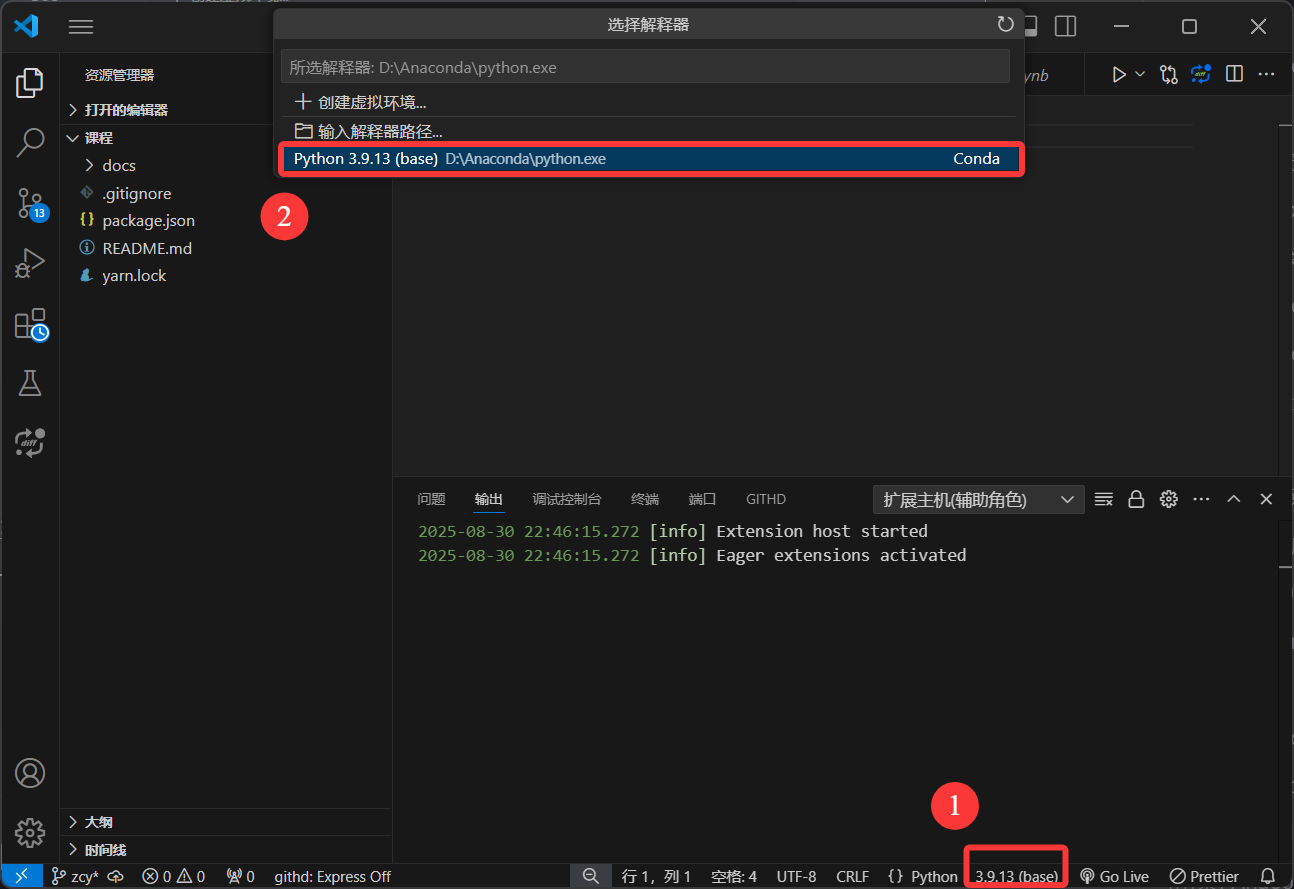Click the ports forwarded 0 status item
Screen dimensions: 1294x889
click(240, 876)
